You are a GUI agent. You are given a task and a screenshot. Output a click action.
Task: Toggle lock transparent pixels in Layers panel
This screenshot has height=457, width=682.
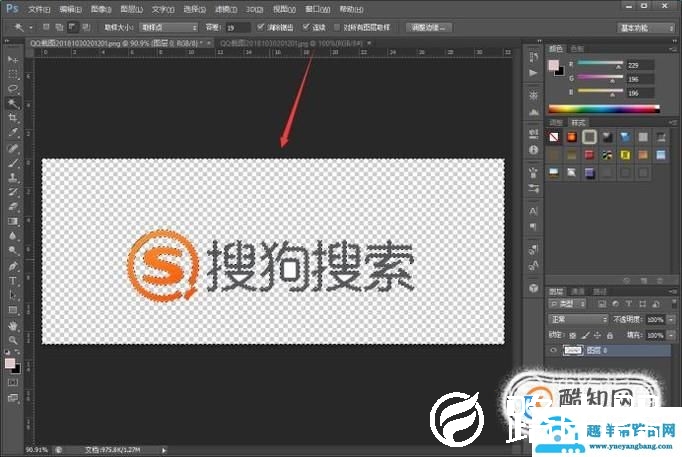point(573,335)
